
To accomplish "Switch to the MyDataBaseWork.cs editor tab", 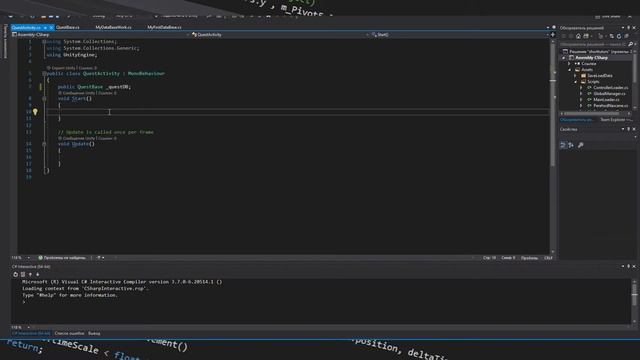I will tap(113, 27).
